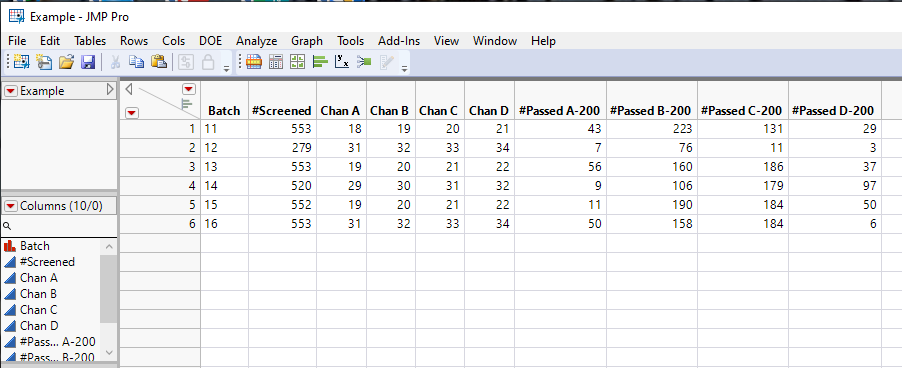902x368 pixels.
Task: Click the magnifier icon in column search
Action: click(7, 227)
